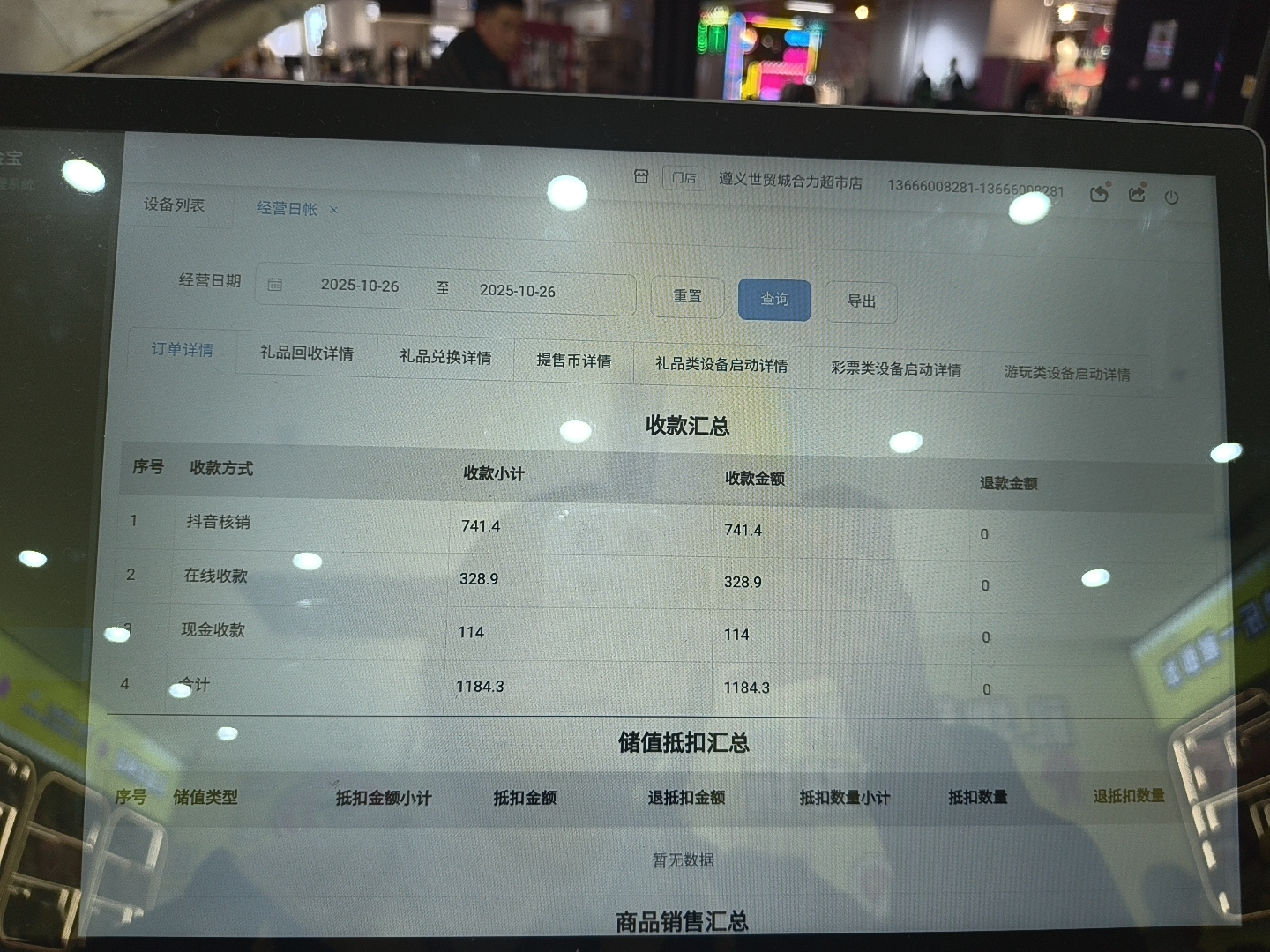
Task: Switch to the 设备列表 tab
Action: 175,205
